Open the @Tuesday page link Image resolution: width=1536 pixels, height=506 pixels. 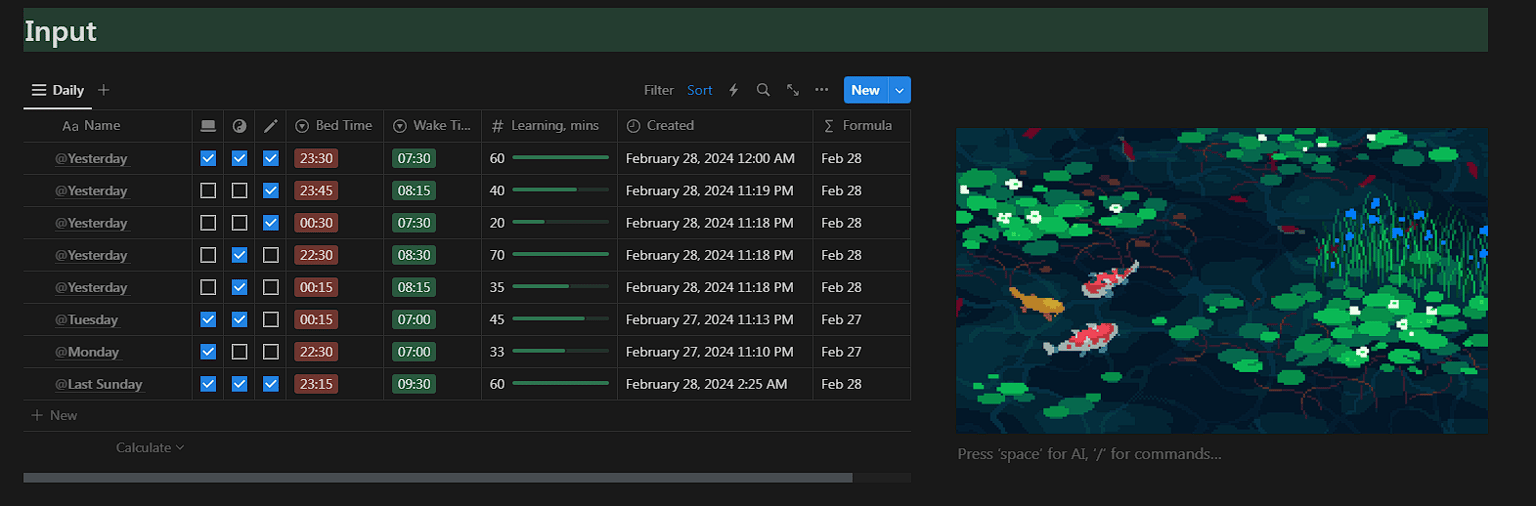tap(86, 320)
